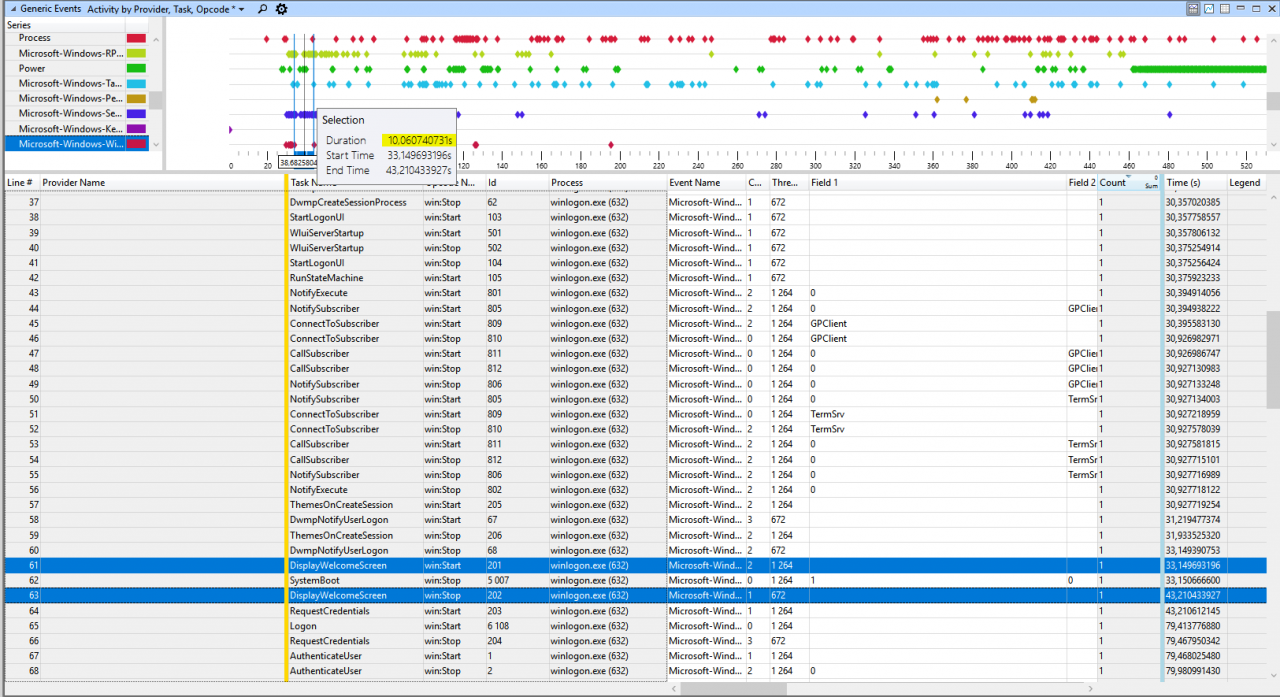Image resolution: width=1280 pixels, height=697 pixels.
Task: Click the Provider Name column header
Action: tap(73, 183)
